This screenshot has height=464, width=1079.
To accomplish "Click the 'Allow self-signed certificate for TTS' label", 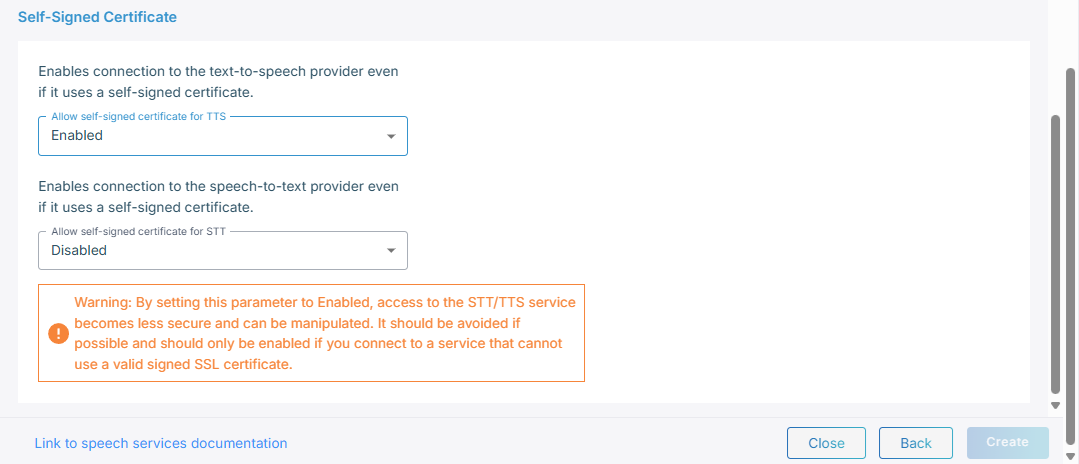I will (x=138, y=117).
